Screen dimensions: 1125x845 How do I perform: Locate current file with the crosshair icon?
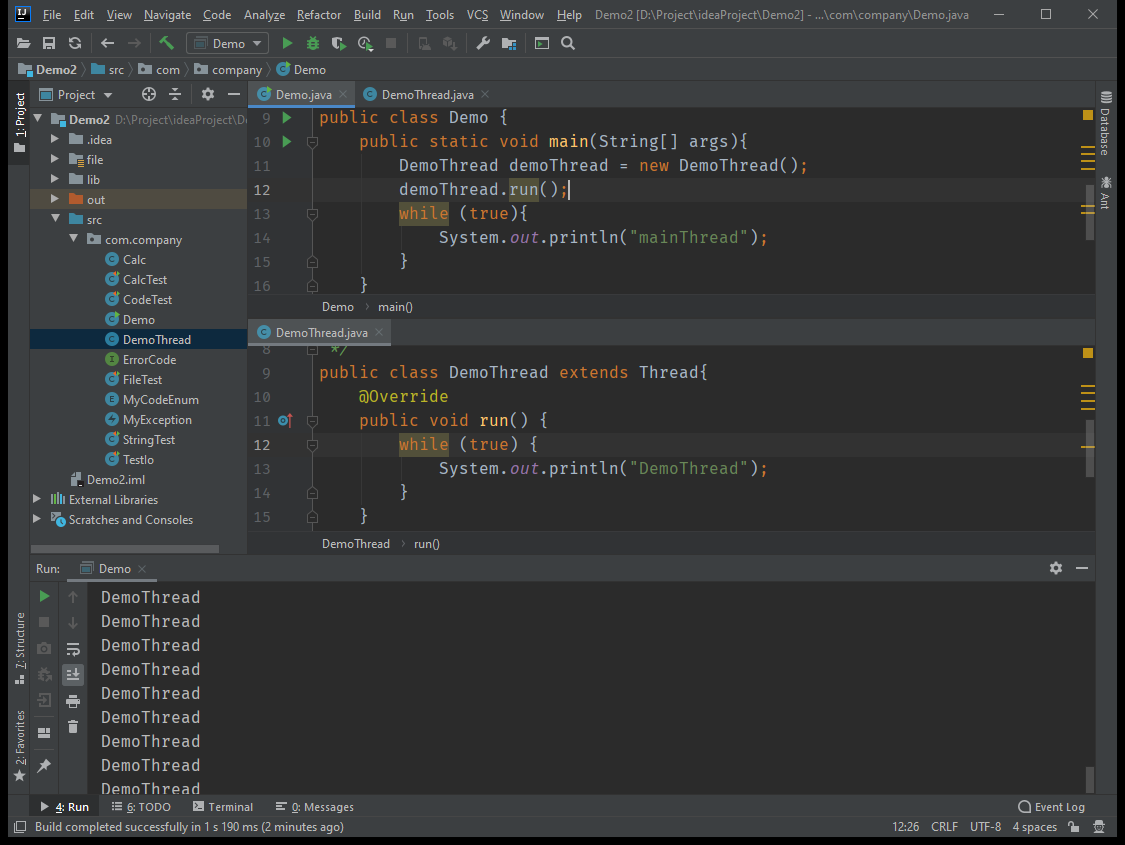click(x=149, y=95)
